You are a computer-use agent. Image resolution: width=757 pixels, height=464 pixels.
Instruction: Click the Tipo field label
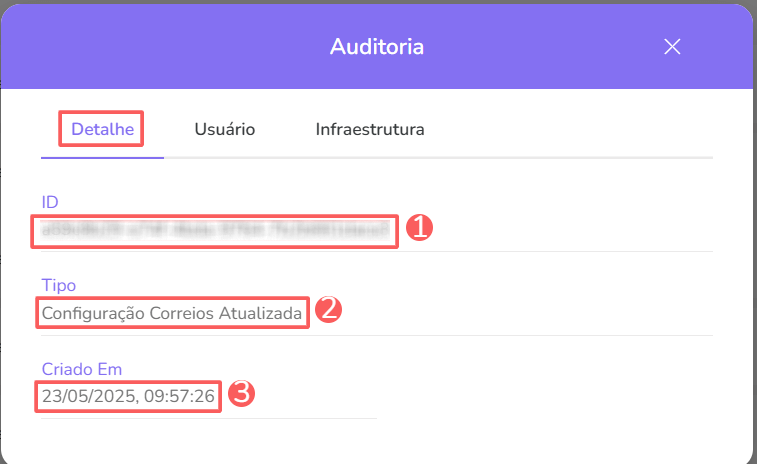pos(58,286)
